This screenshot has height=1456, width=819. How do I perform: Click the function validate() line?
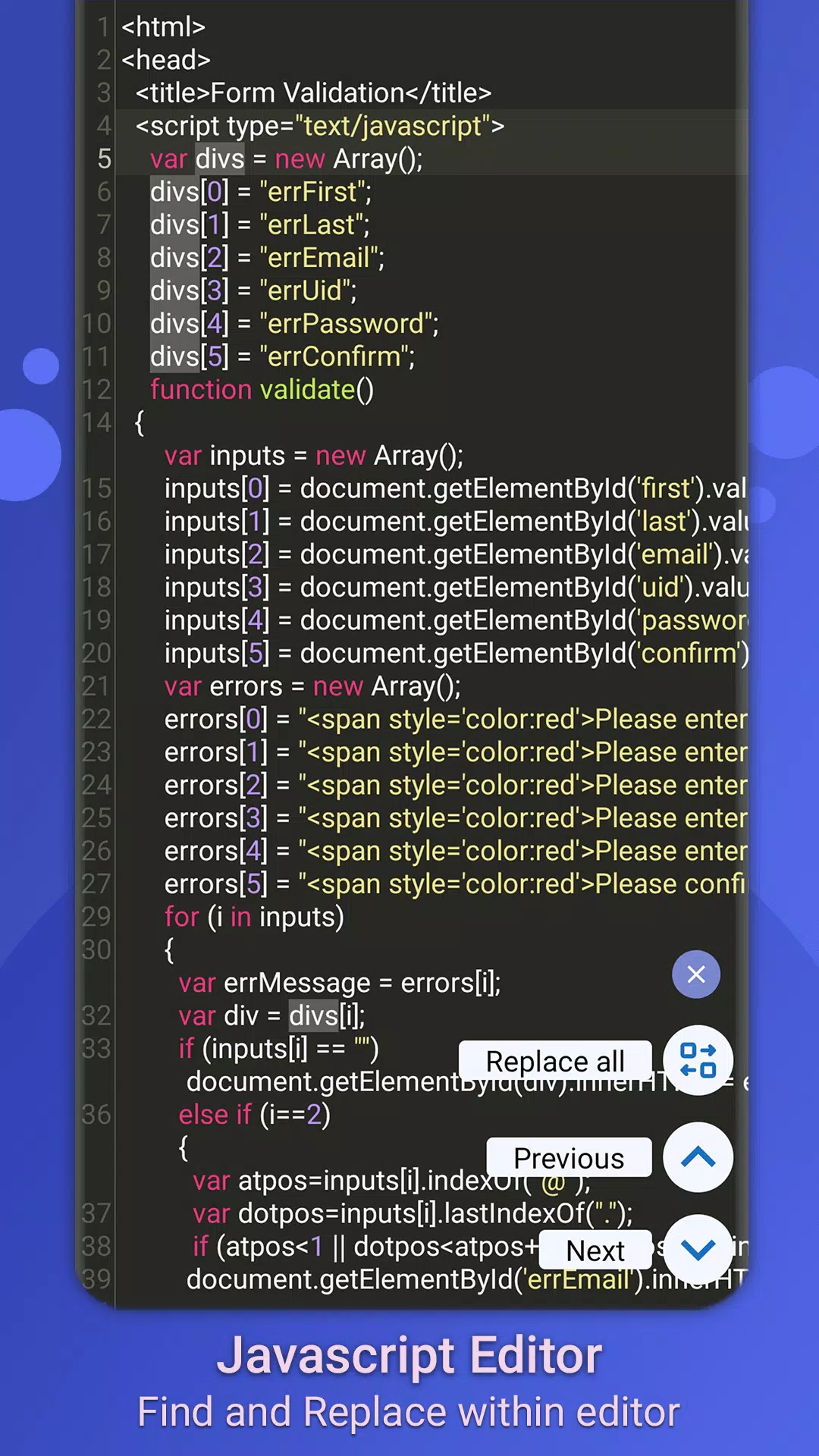(262, 390)
